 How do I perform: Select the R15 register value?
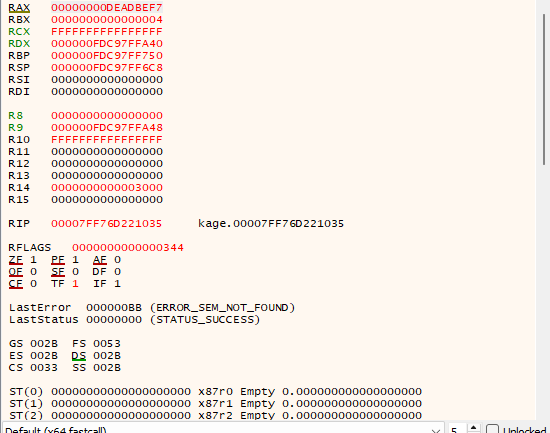(x=107, y=199)
